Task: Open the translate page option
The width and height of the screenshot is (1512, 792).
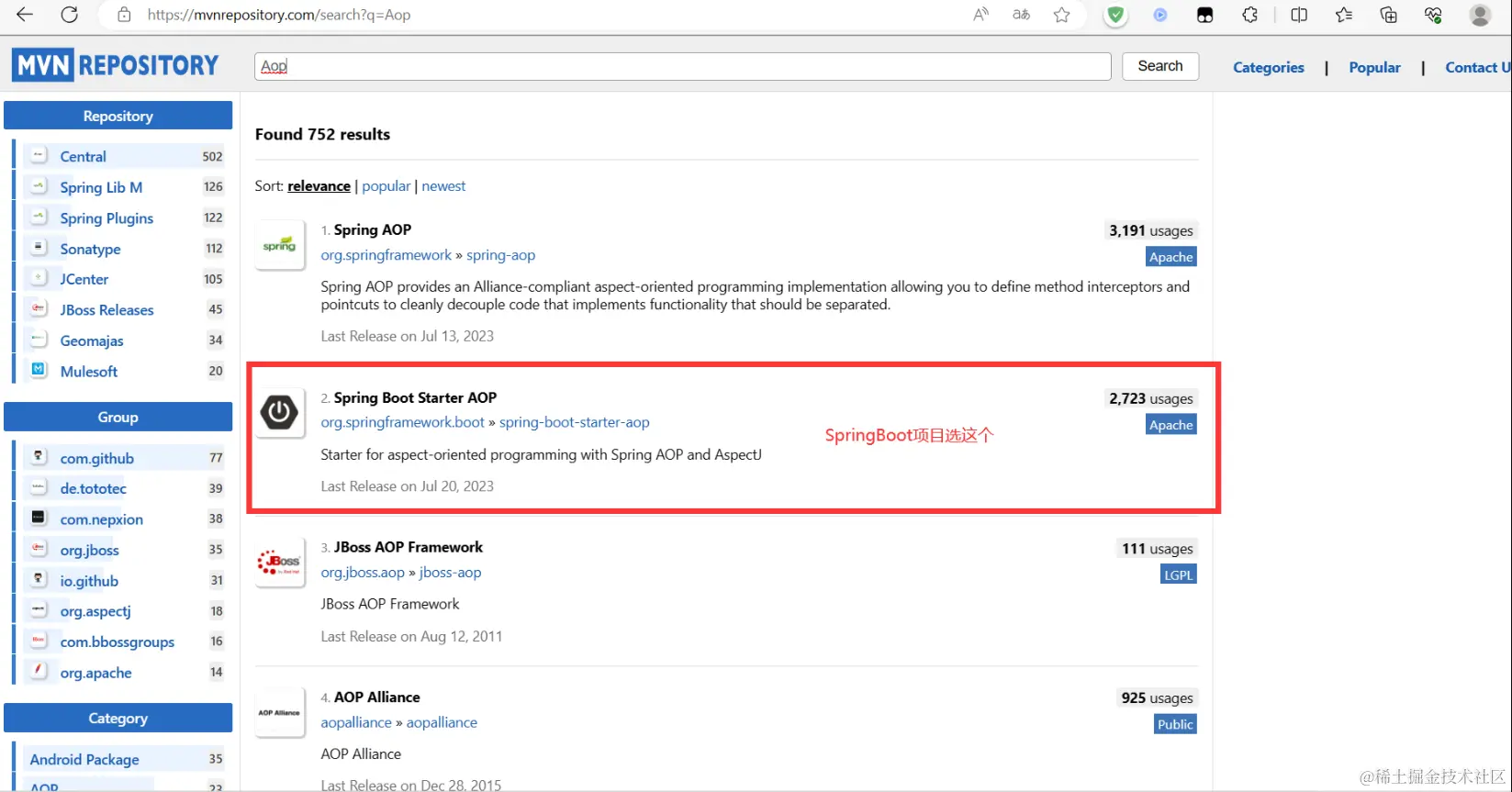Action: (x=1021, y=15)
